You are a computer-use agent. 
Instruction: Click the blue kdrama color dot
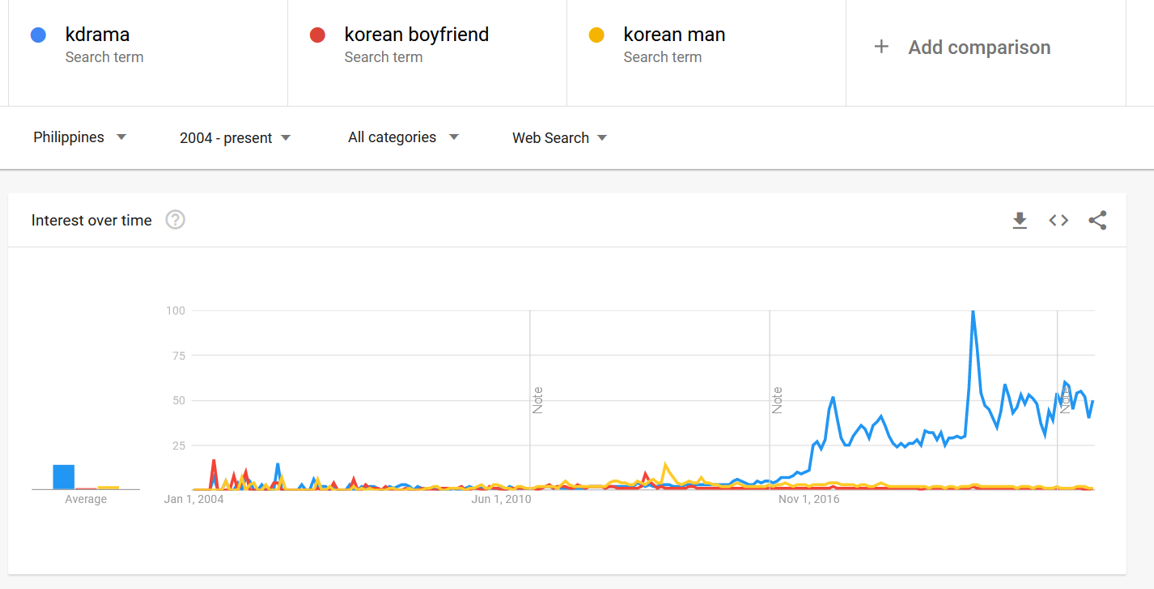click(38, 35)
